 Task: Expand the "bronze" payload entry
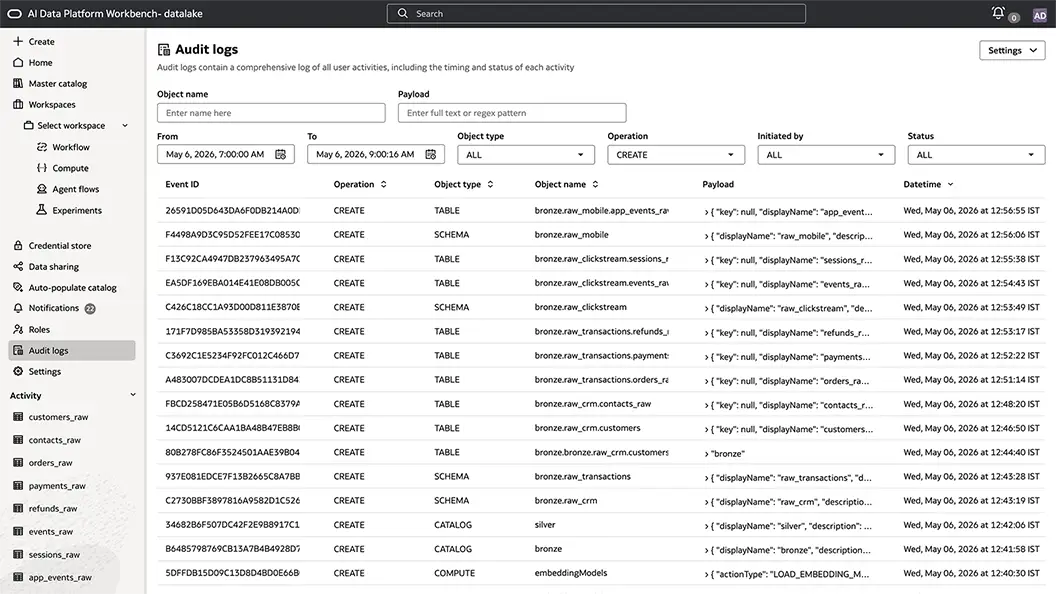[706, 454]
